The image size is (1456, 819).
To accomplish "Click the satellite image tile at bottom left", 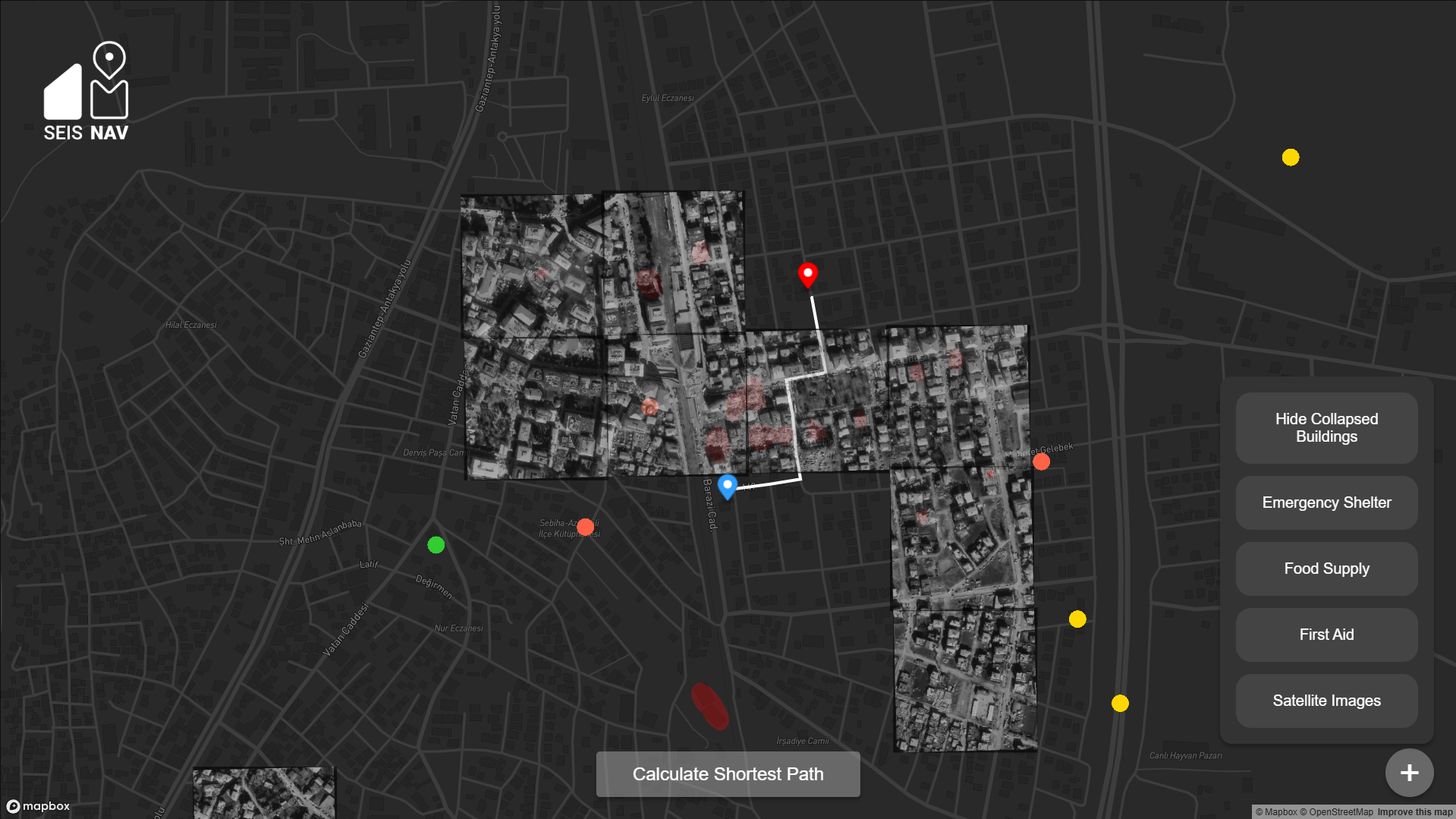I will [x=263, y=792].
